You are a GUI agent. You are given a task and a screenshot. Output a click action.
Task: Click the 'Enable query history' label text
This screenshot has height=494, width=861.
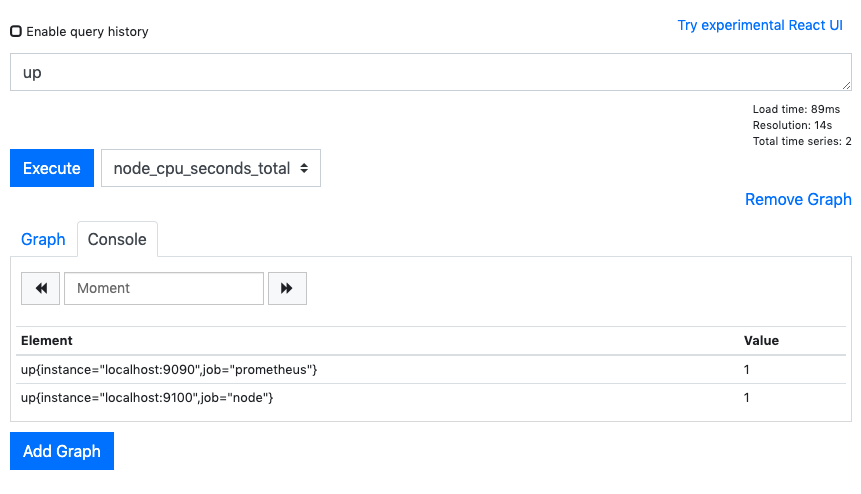87,31
